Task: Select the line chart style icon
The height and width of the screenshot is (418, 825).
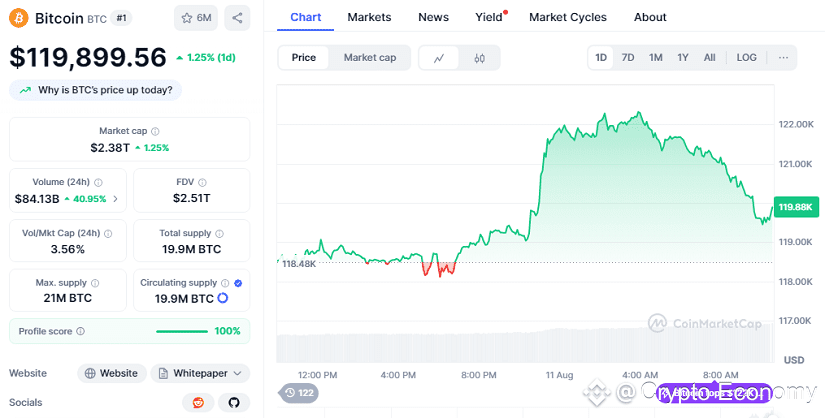Action: point(439,58)
